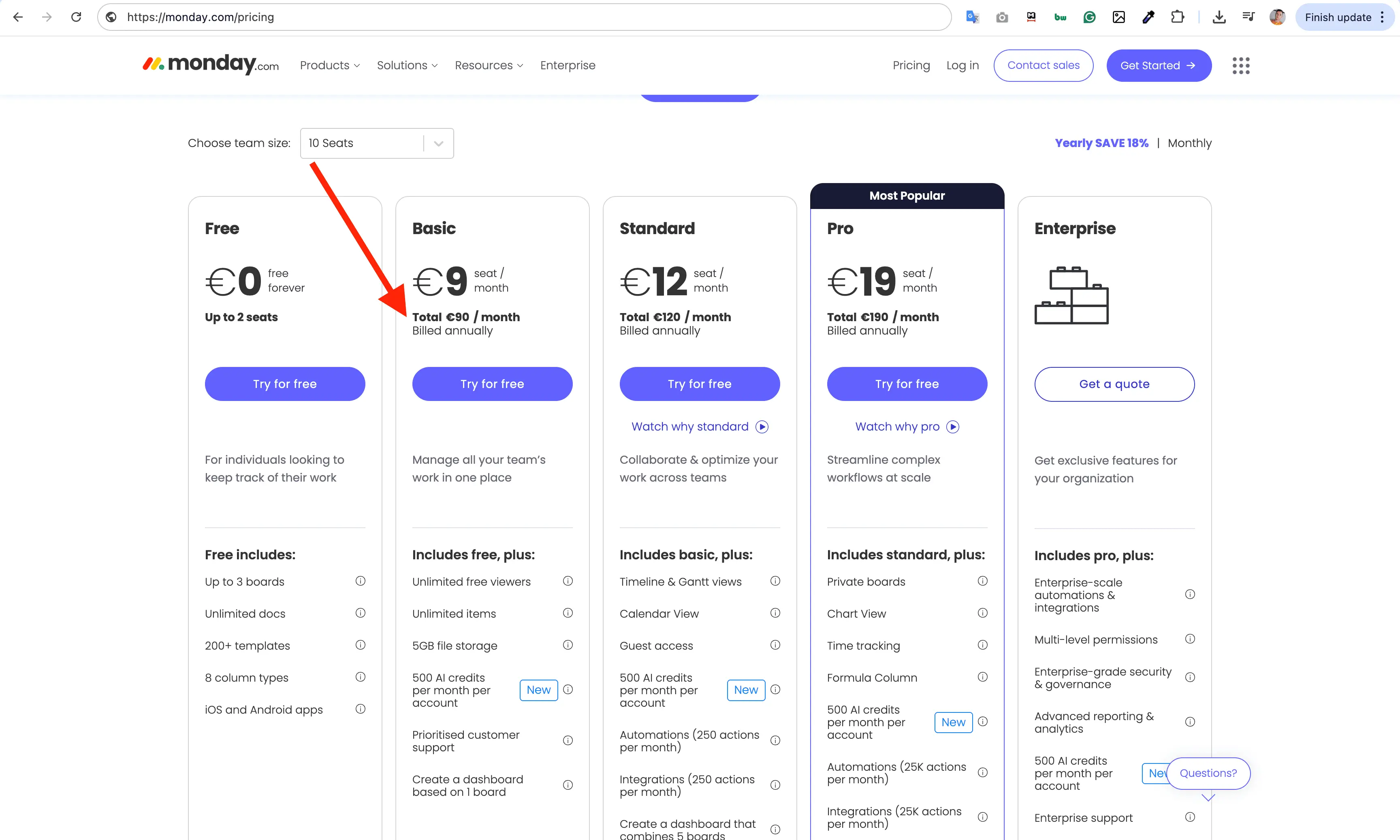Click the Google Translate extension icon
1400x840 pixels.
973,17
